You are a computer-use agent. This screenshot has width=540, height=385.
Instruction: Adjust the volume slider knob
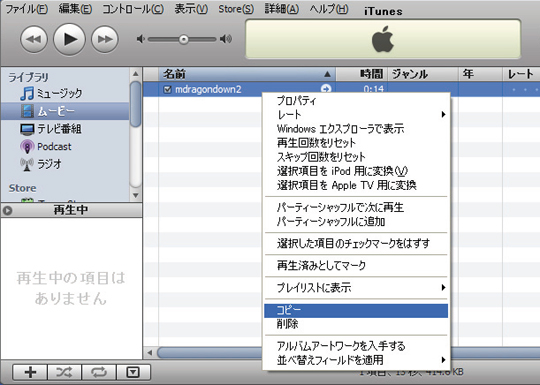click(x=184, y=39)
